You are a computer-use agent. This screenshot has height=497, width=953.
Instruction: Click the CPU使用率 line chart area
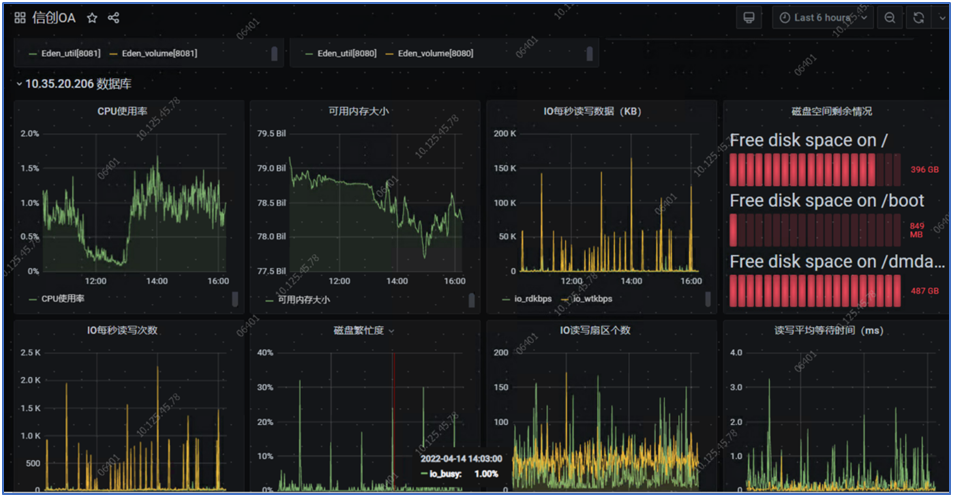134,202
